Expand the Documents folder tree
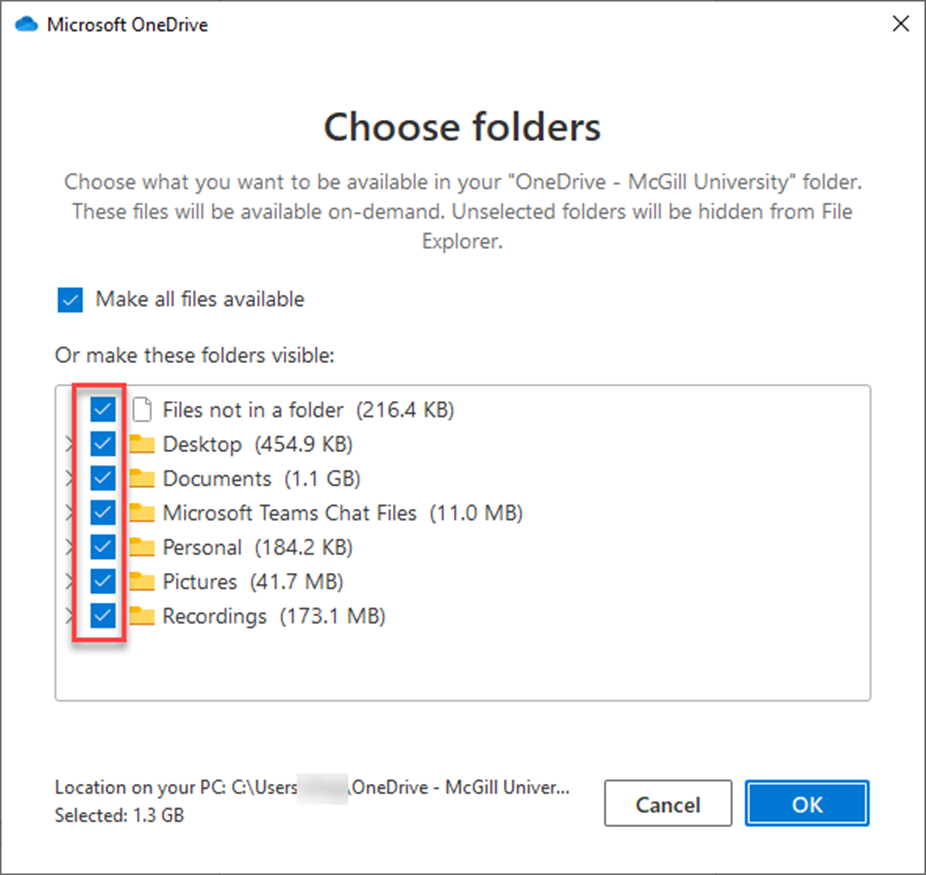Image resolution: width=926 pixels, height=875 pixels. tap(67, 478)
